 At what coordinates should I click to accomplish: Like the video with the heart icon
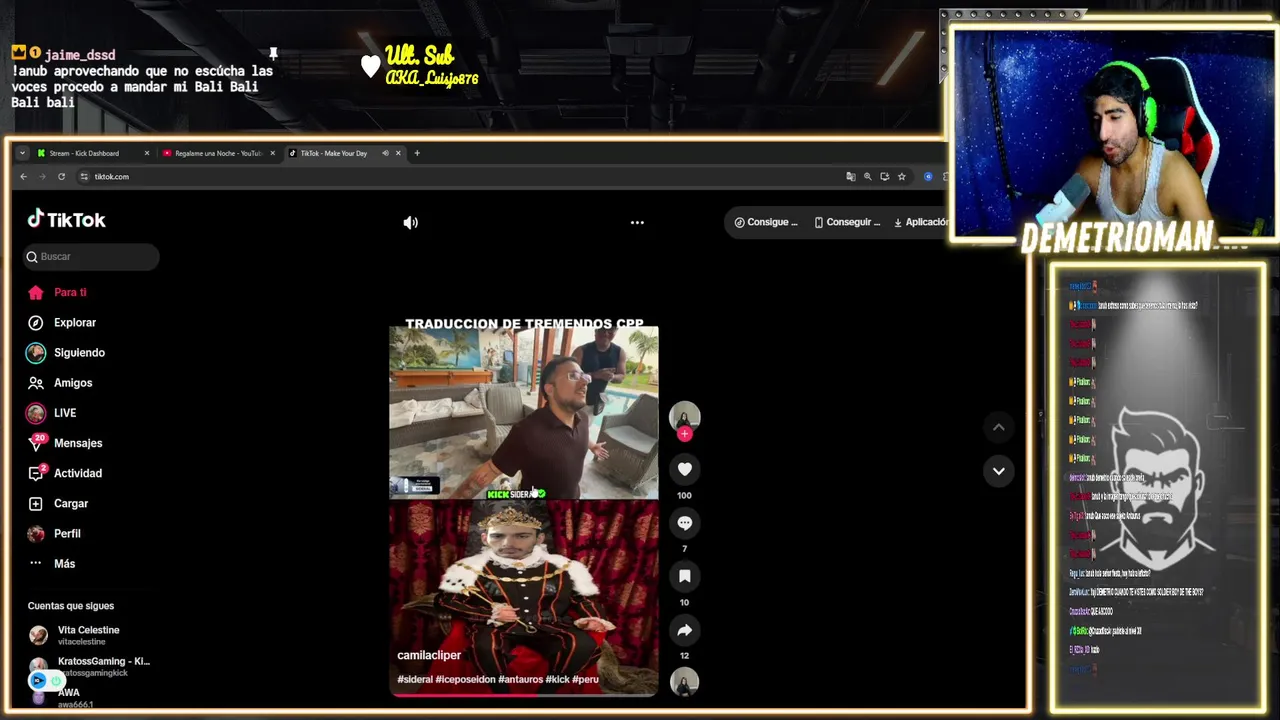684,469
